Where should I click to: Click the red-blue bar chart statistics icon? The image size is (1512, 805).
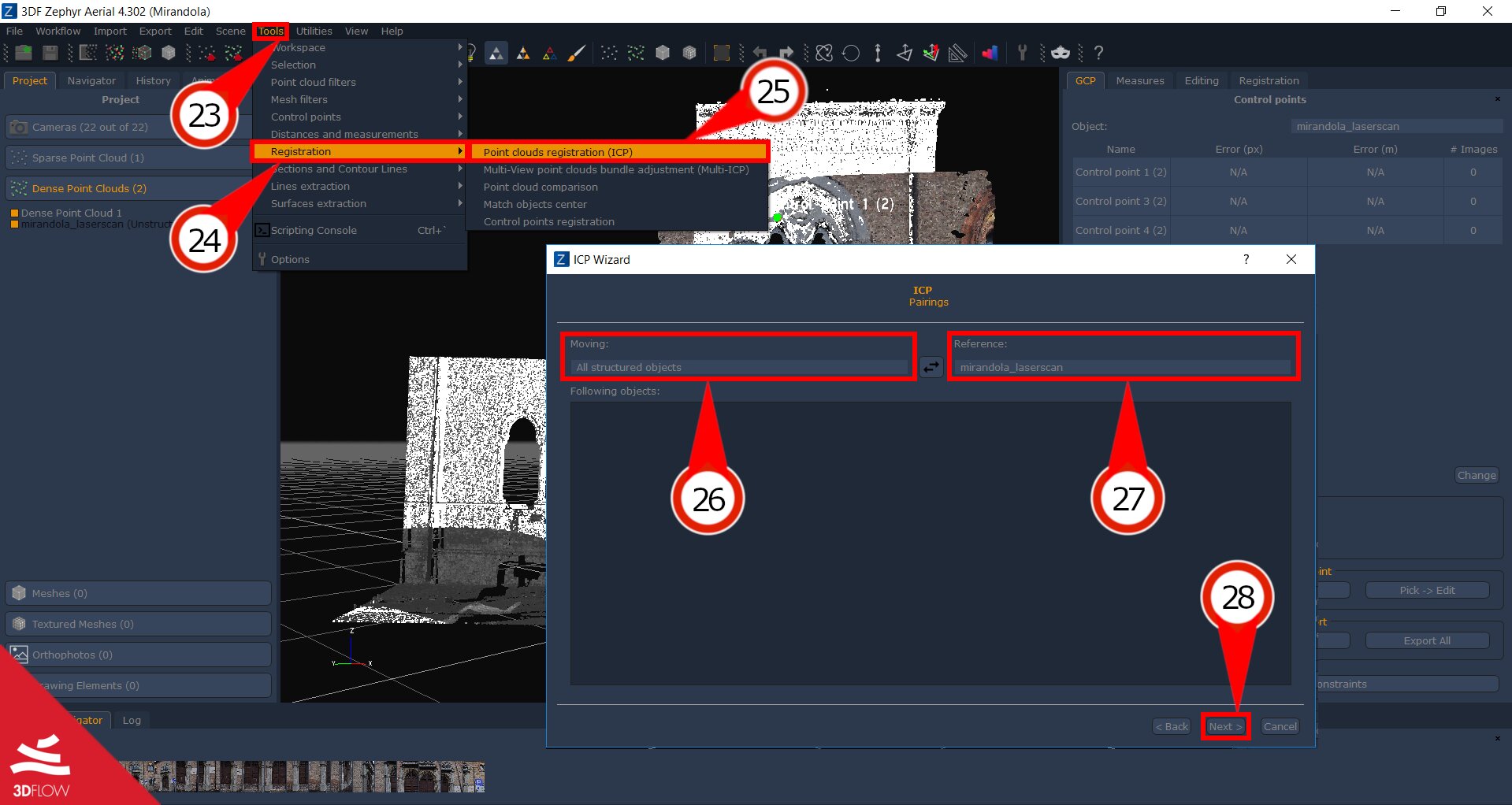(990, 53)
